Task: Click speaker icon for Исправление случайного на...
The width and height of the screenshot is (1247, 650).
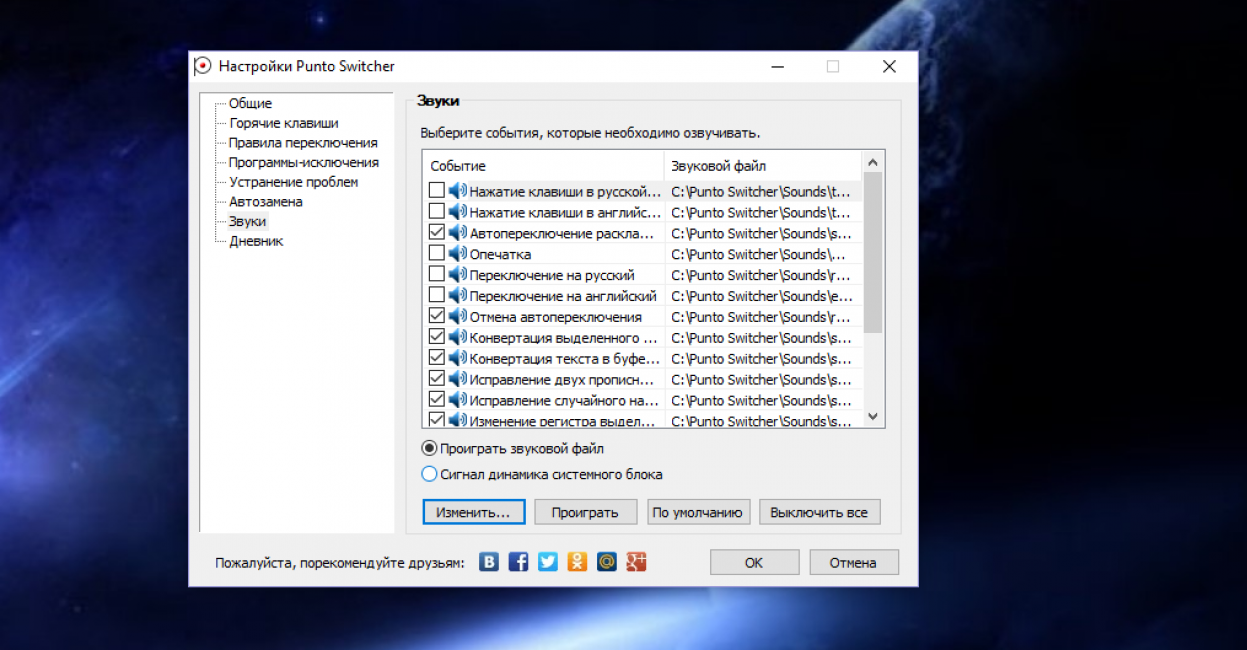Action: pyautogui.click(x=458, y=400)
